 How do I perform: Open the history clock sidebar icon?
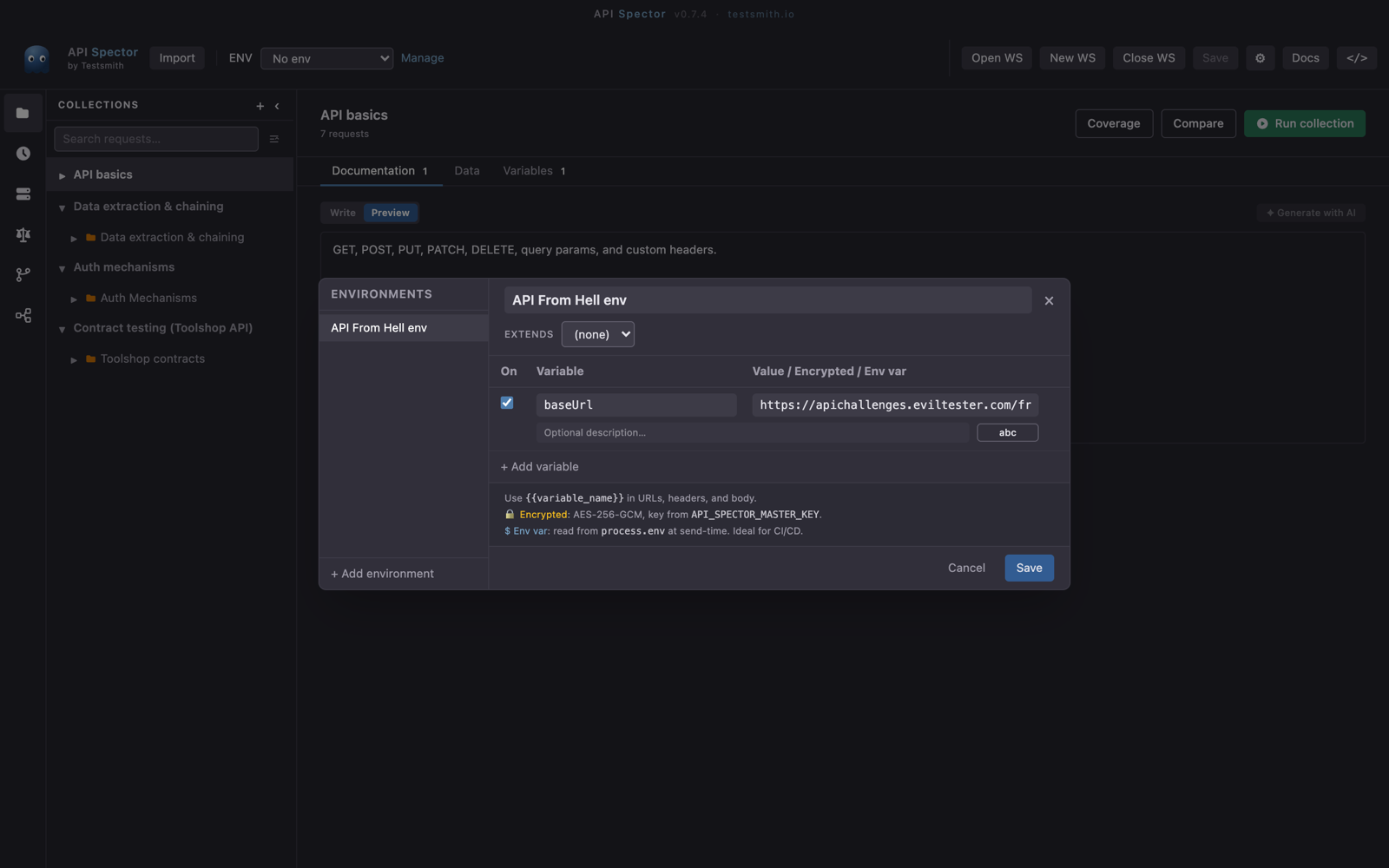pos(23,154)
